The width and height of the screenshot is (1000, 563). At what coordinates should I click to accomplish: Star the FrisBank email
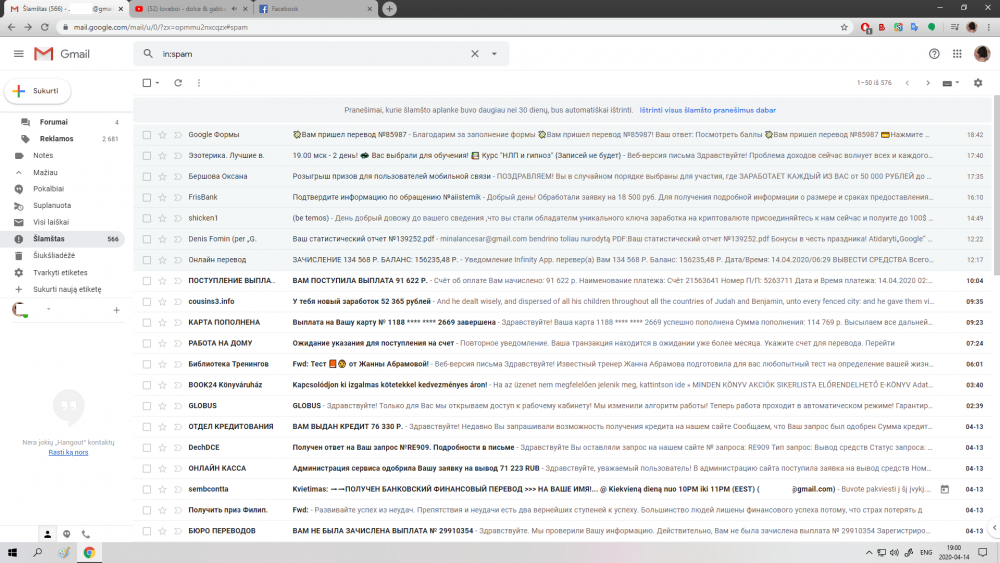click(x=163, y=198)
